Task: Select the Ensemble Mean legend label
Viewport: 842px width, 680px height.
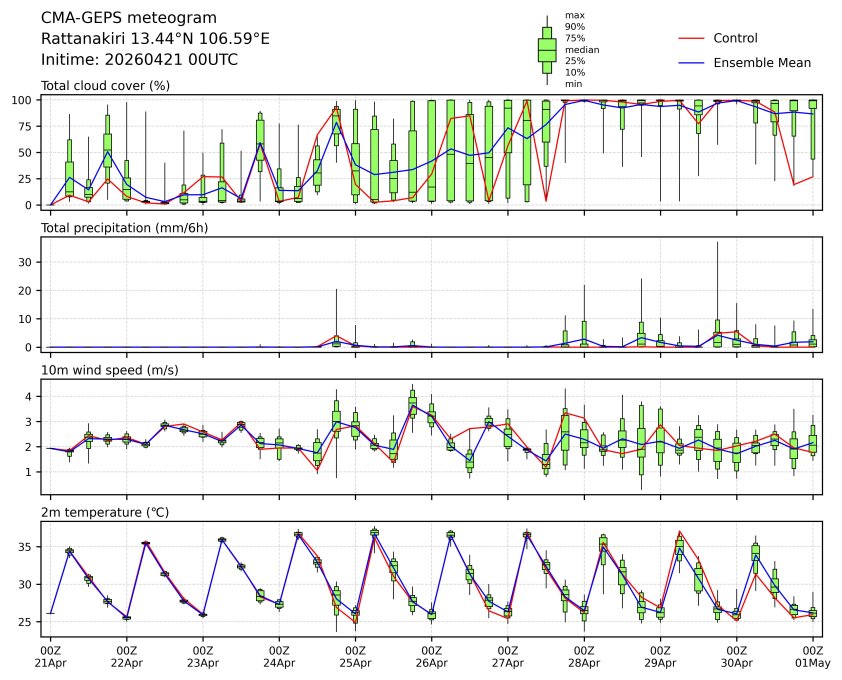Action: point(761,63)
